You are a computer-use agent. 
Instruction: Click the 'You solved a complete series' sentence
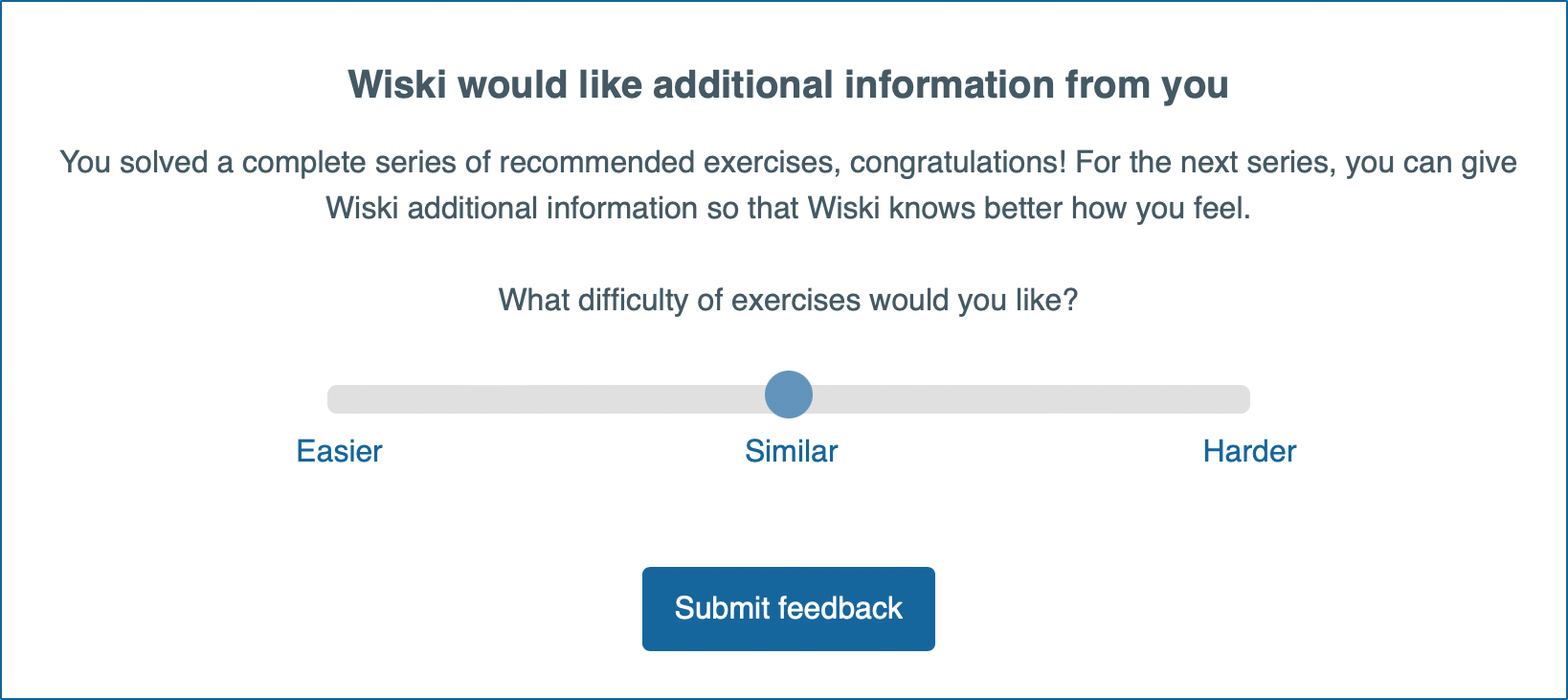coord(561,162)
